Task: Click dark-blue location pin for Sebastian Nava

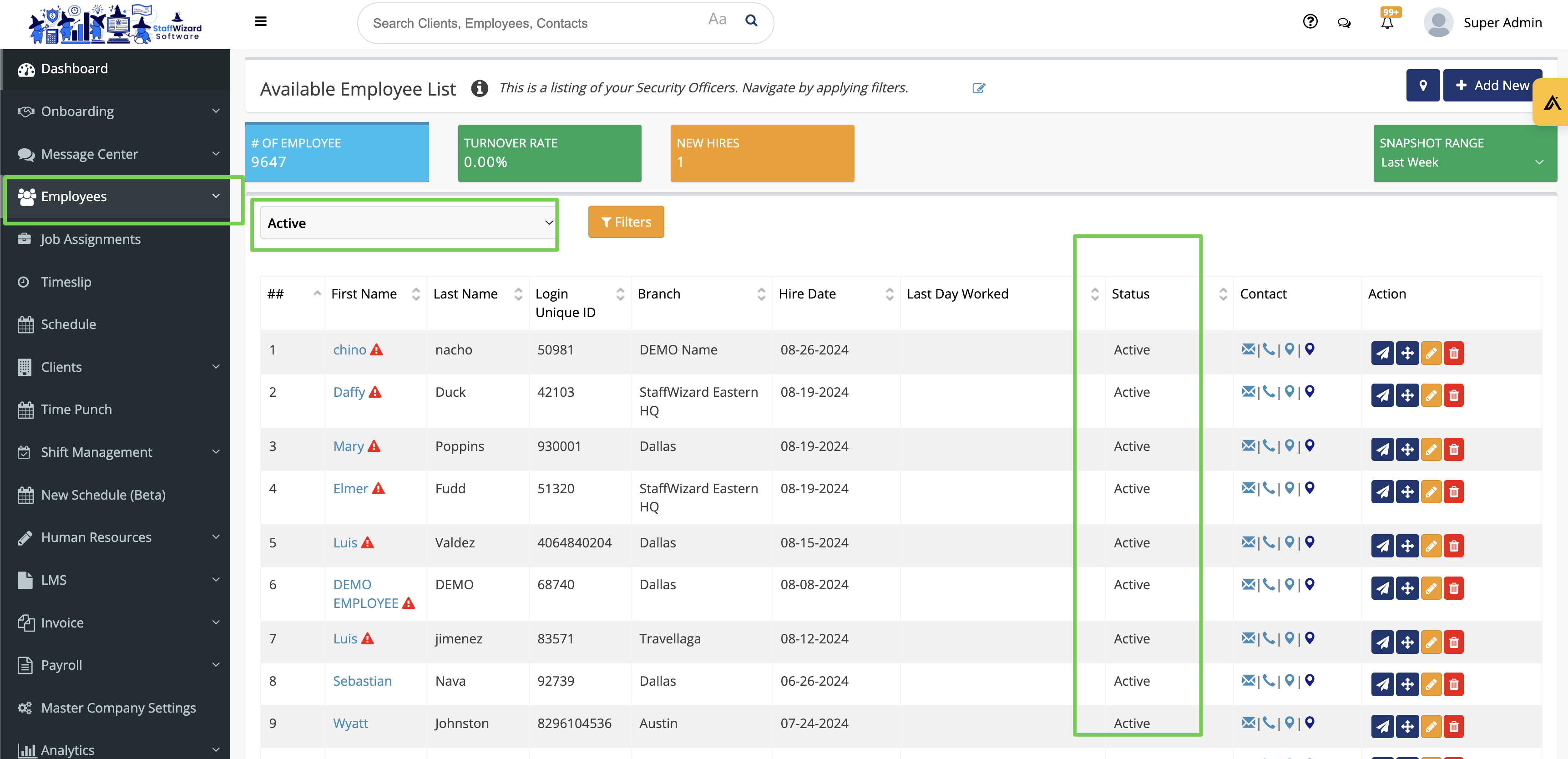Action: (x=1310, y=680)
